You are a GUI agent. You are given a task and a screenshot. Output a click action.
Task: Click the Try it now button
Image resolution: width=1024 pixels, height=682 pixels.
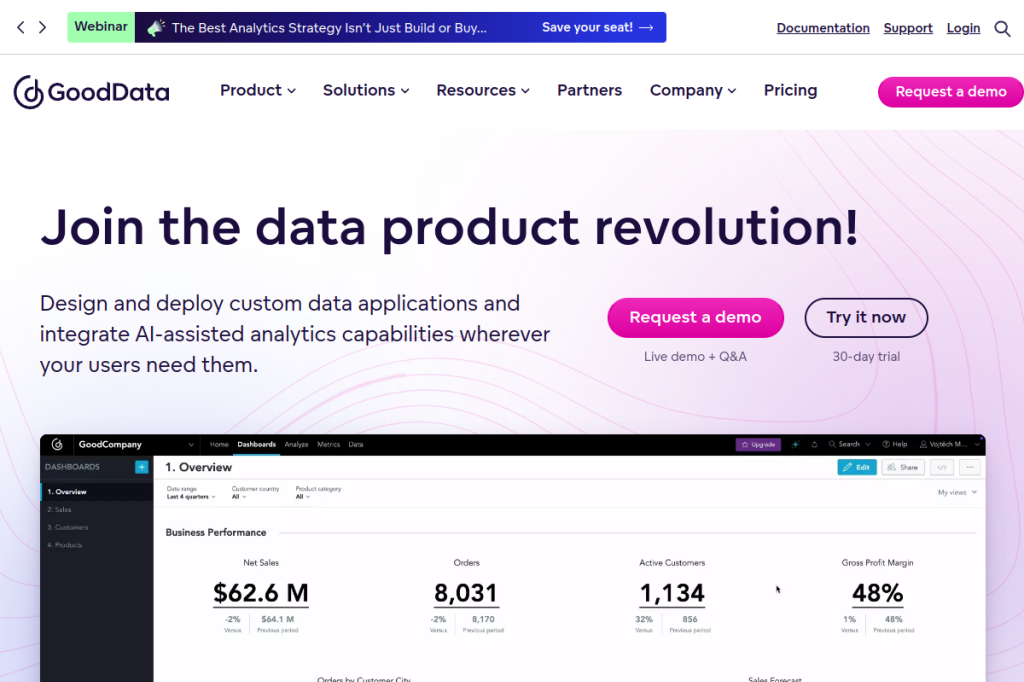point(866,317)
